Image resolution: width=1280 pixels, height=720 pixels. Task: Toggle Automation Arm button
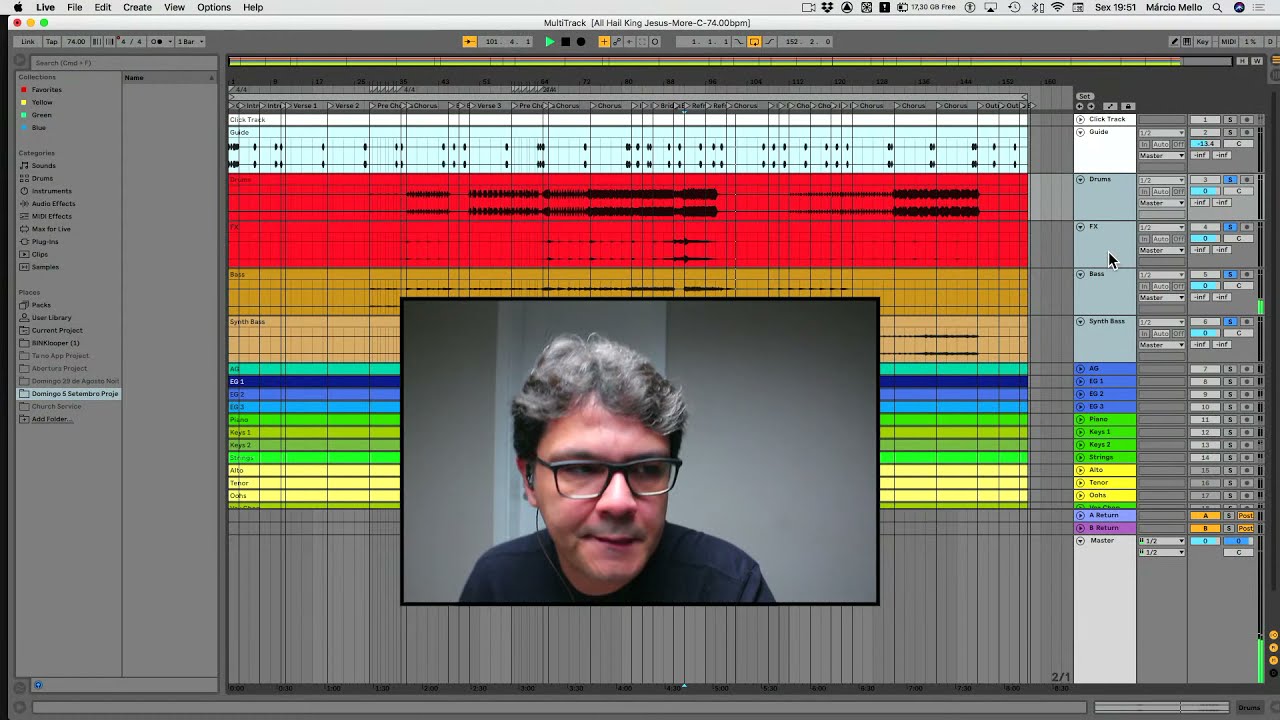click(617, 41)
